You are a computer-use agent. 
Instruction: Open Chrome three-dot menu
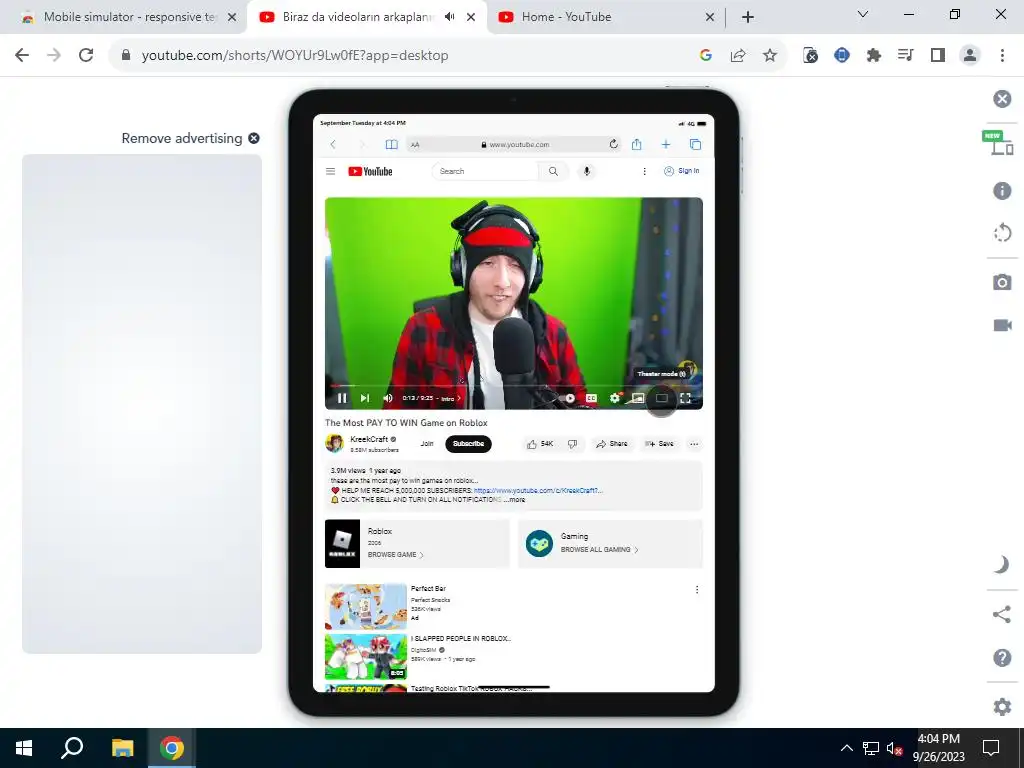[1002, 56]
